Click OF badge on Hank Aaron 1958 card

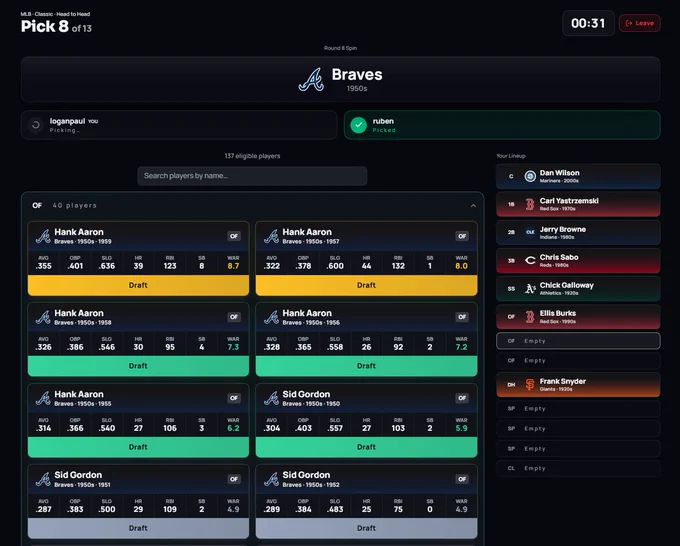coord(234,317)
